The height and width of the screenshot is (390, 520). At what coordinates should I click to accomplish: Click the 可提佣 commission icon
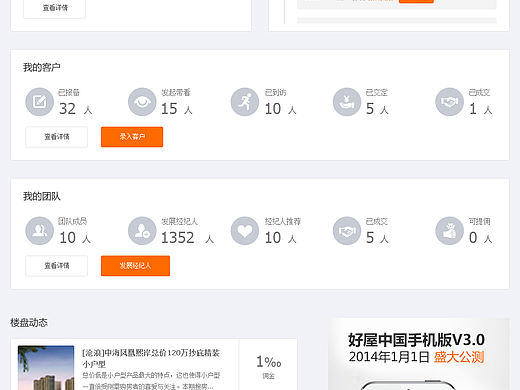(450, 231)
